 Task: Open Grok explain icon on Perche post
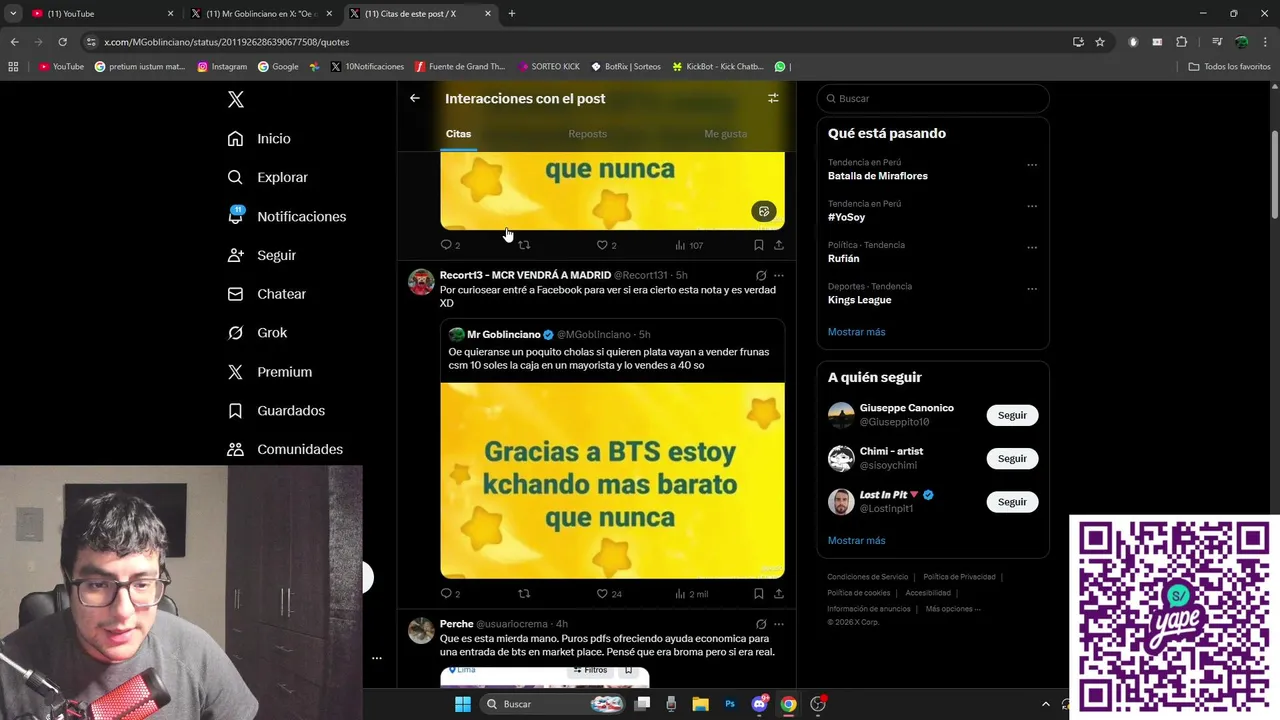[761, 624]
